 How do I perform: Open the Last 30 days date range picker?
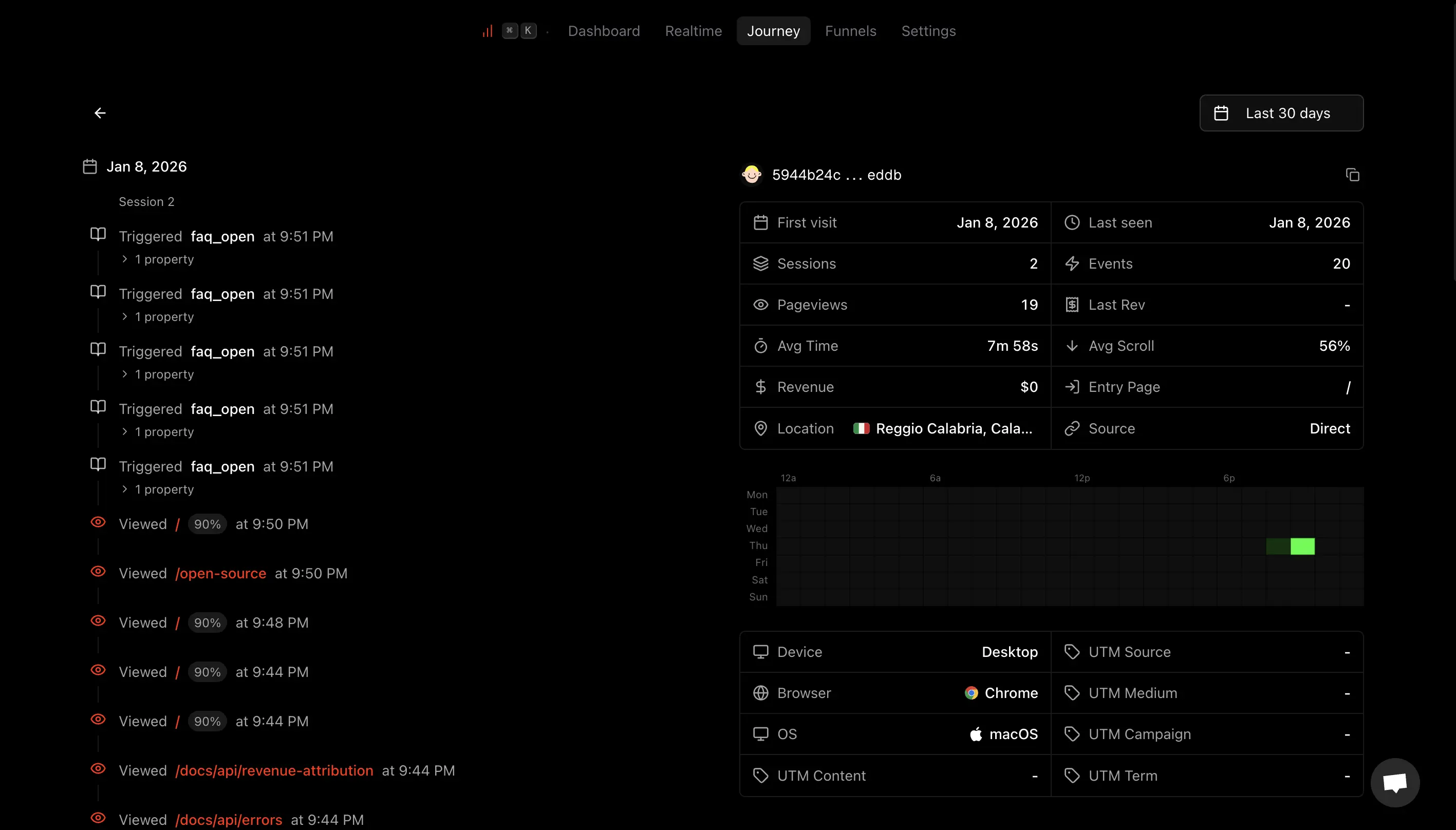click(x=1281, y=113)
